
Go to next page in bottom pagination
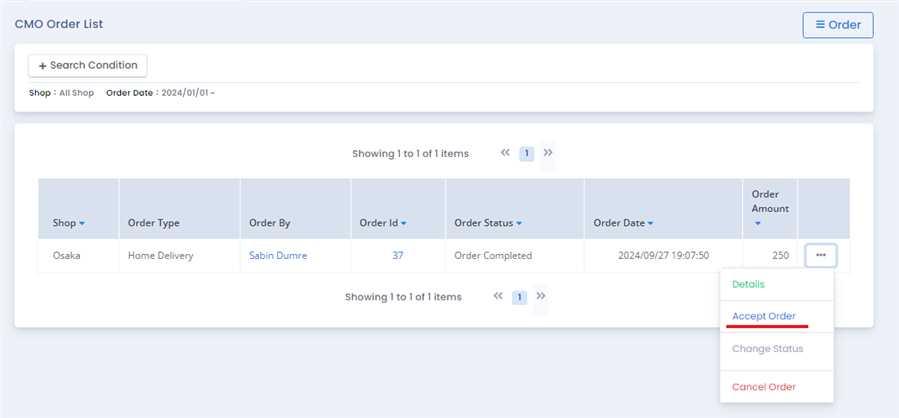point(541,296)
